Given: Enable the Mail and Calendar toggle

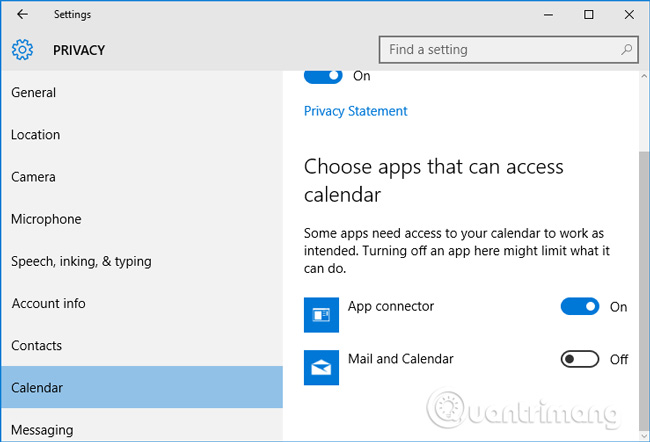Looking at the screenshot, I should [x=580, y=359].
